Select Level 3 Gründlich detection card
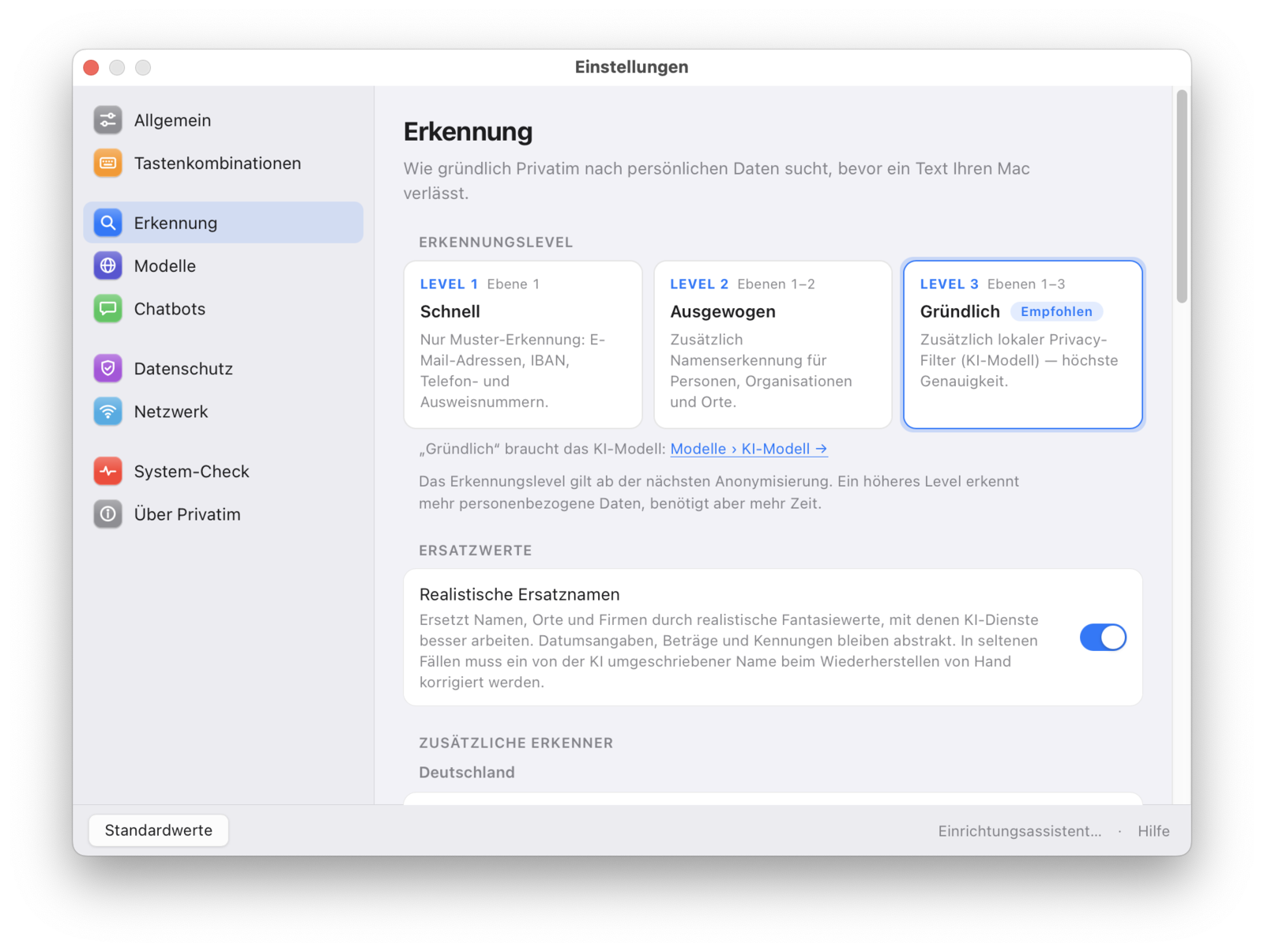1264x952 pixels. (1022, 344)
